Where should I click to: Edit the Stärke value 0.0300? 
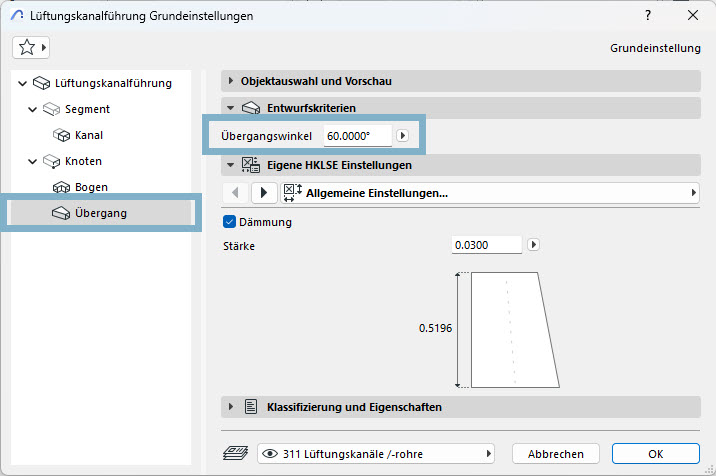486,245
